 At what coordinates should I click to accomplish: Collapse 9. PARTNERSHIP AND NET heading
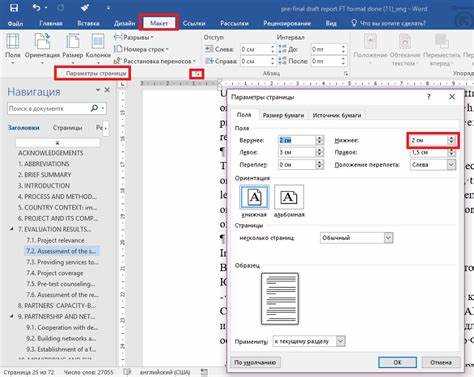point(12,316)
